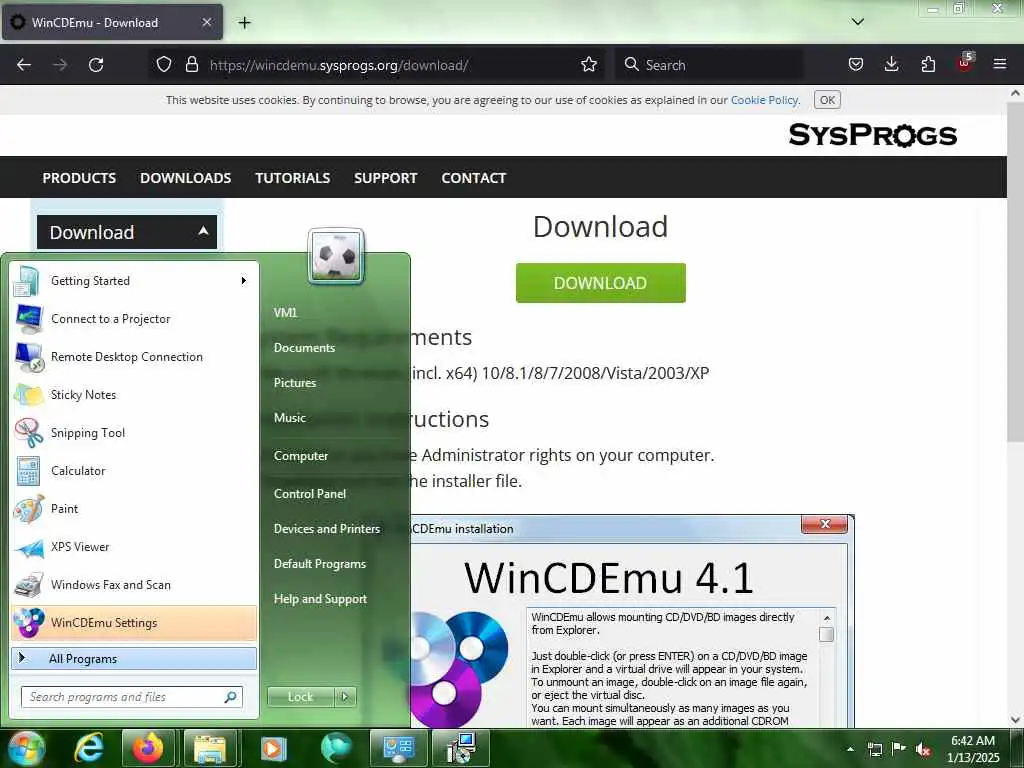Open TUTORIALS navigation menu

coord(293,178)
